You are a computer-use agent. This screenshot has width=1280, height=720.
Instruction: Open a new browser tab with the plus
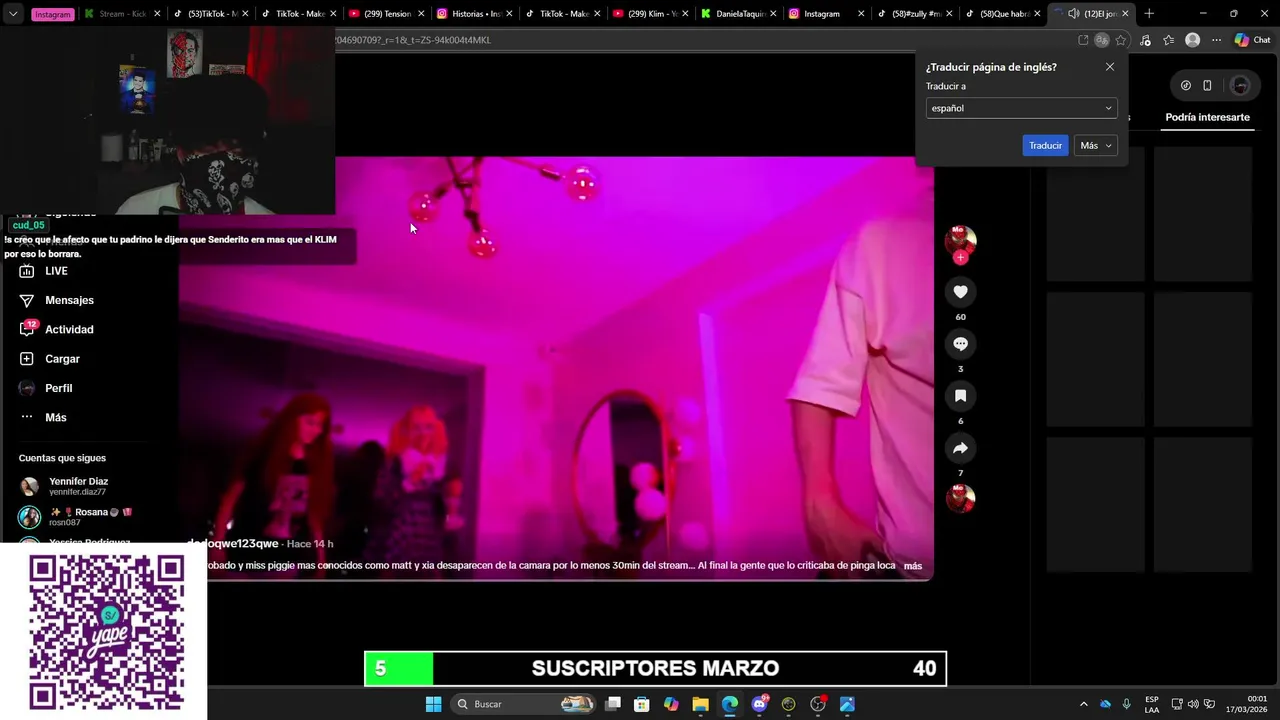pos(1149,14)
